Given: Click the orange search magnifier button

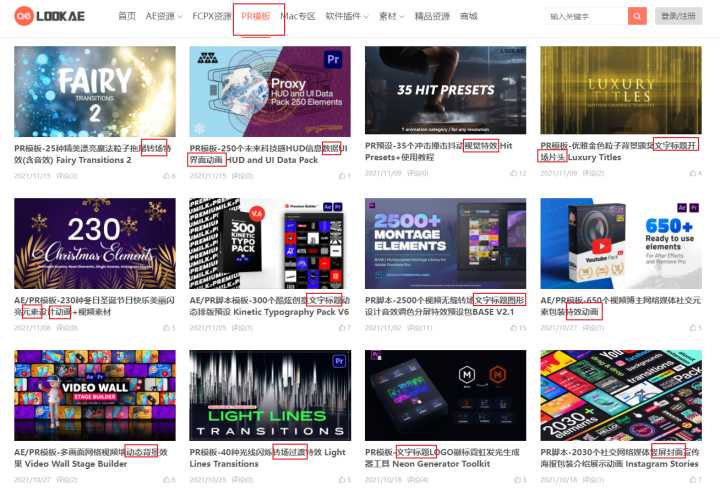Looking at the screenshot, I should tap(637, 17).
